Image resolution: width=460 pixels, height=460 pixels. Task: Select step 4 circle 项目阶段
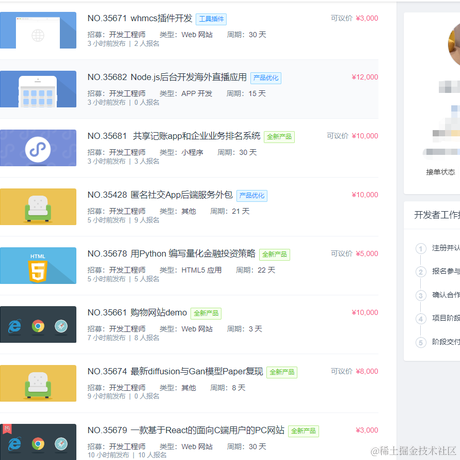pos(421,319)
